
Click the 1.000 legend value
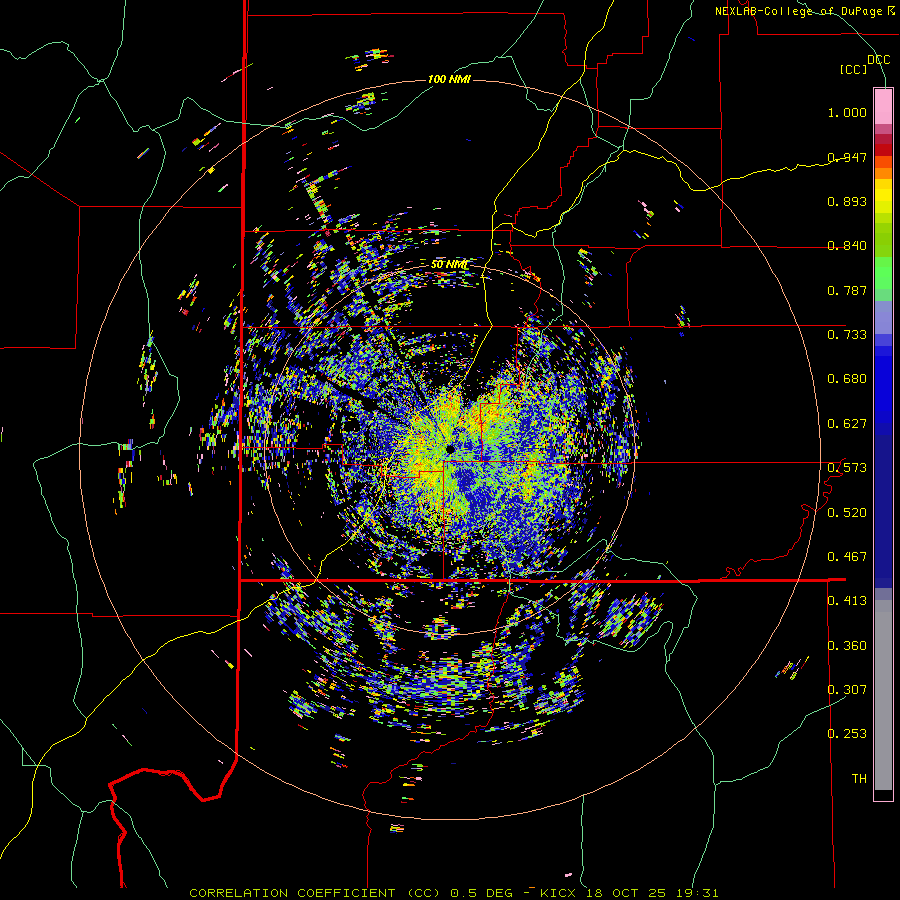coord(847,112)
